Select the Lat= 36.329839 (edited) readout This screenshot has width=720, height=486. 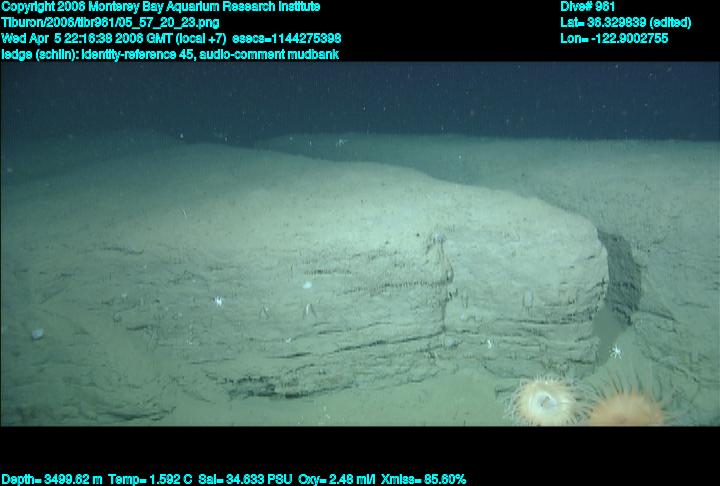point(625,23)
